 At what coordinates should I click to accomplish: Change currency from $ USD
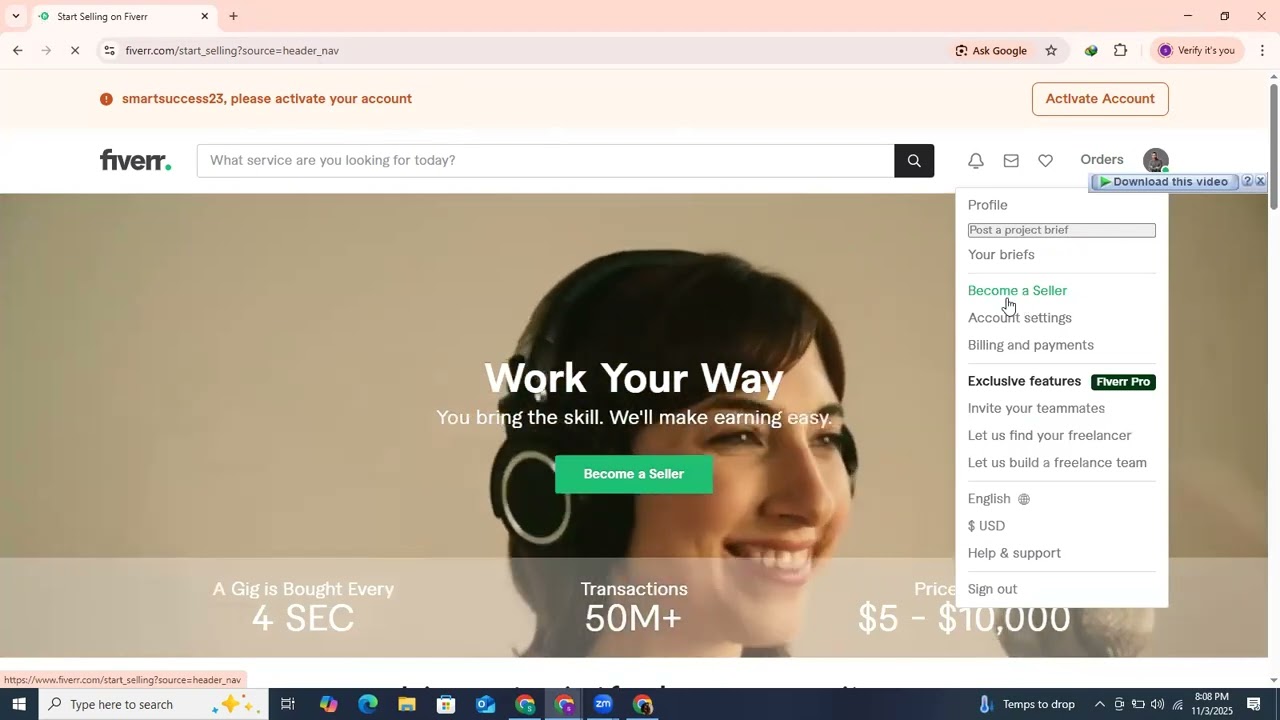986,526
